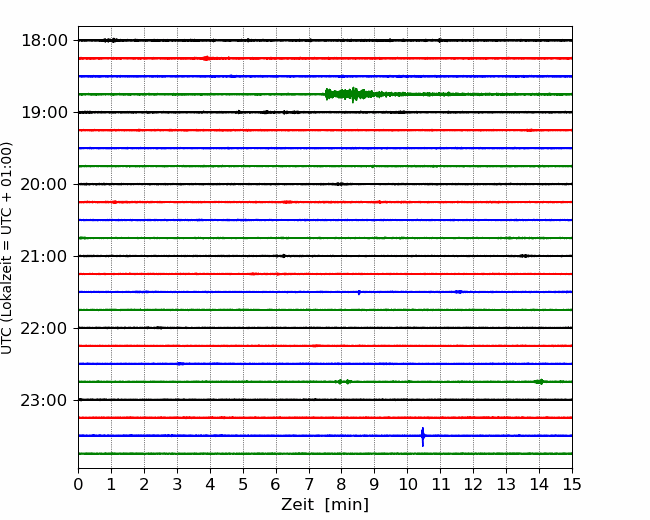Click the 23:00 time label on the y-axis
This screenshot has height=520, width=650.
pyautogui.click(x=44, y=400)
